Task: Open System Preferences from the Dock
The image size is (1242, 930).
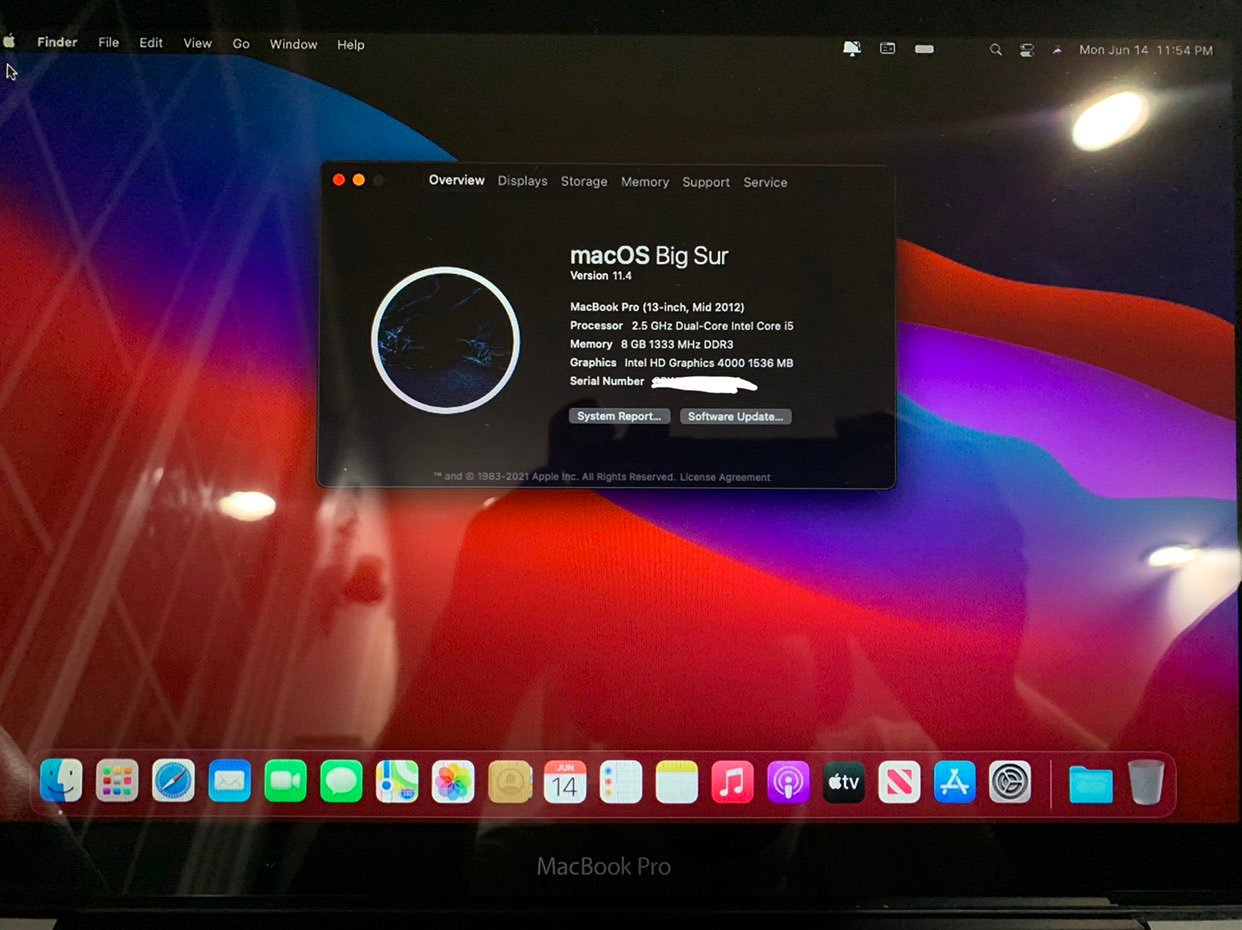Action: click(1010, 781)
